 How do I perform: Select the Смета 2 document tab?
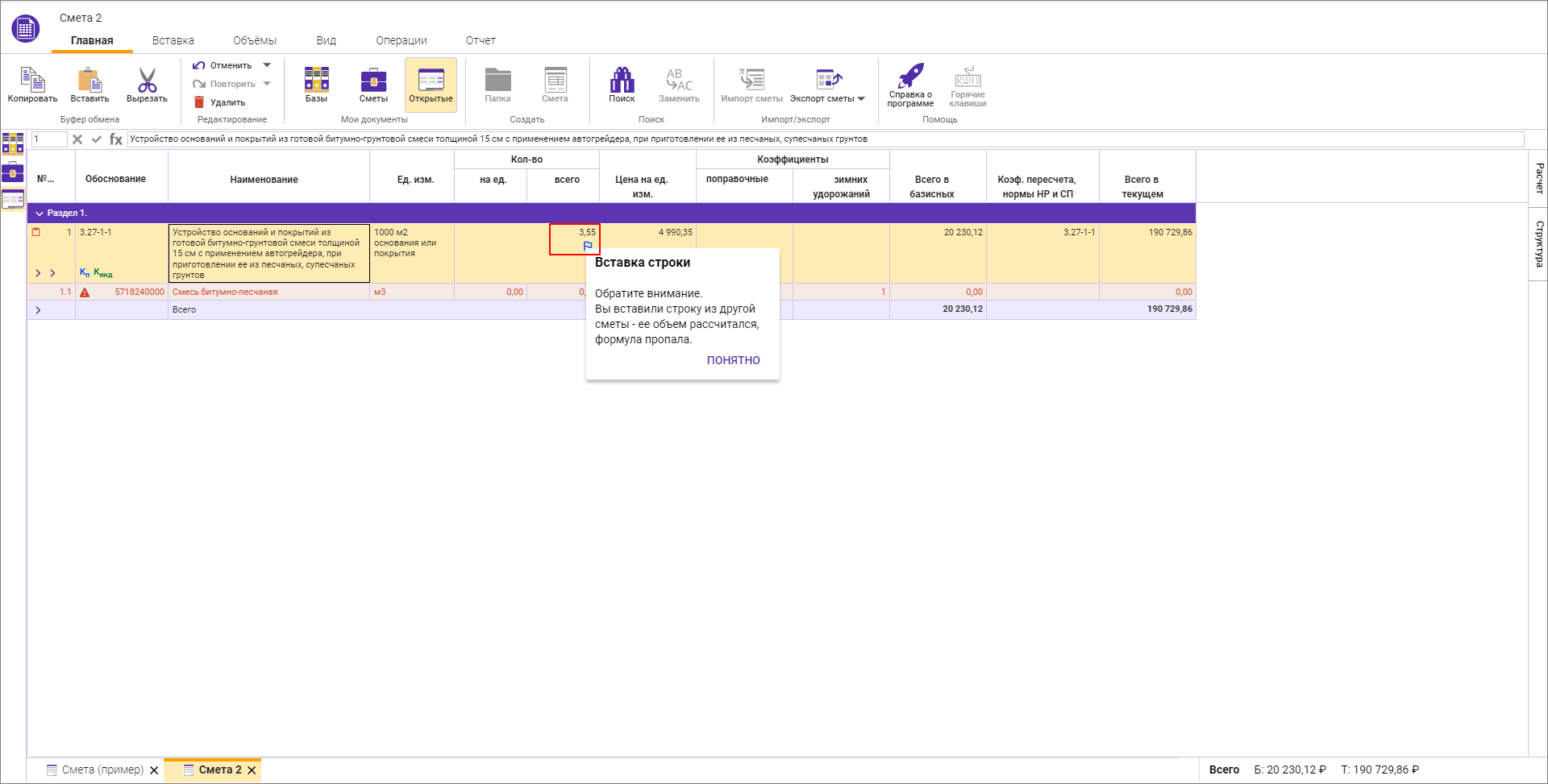(211, 769)
